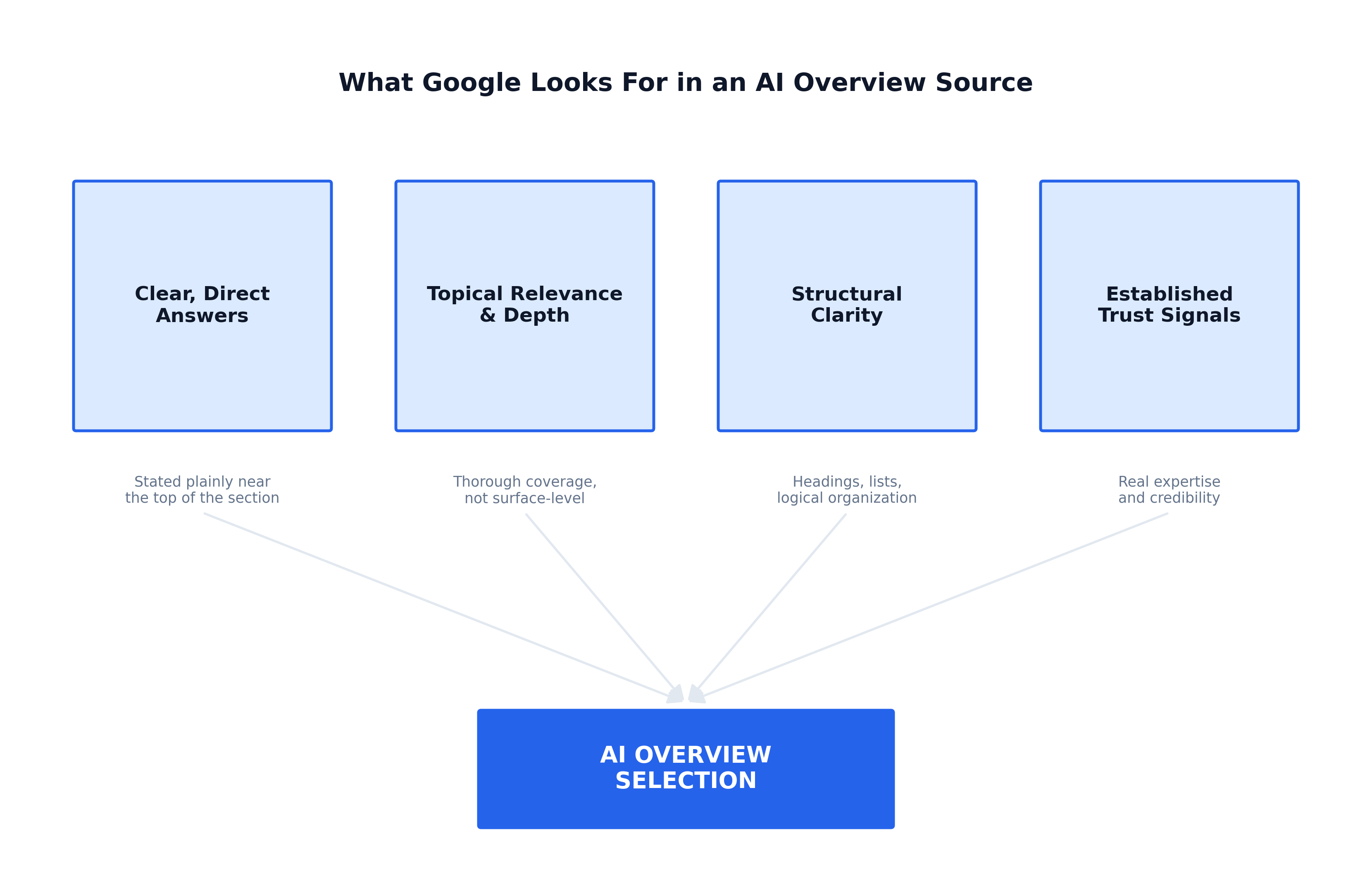Select the "Topical Relevance & Depth" box
Screen dimensions: 1372x893
point(524,306)
